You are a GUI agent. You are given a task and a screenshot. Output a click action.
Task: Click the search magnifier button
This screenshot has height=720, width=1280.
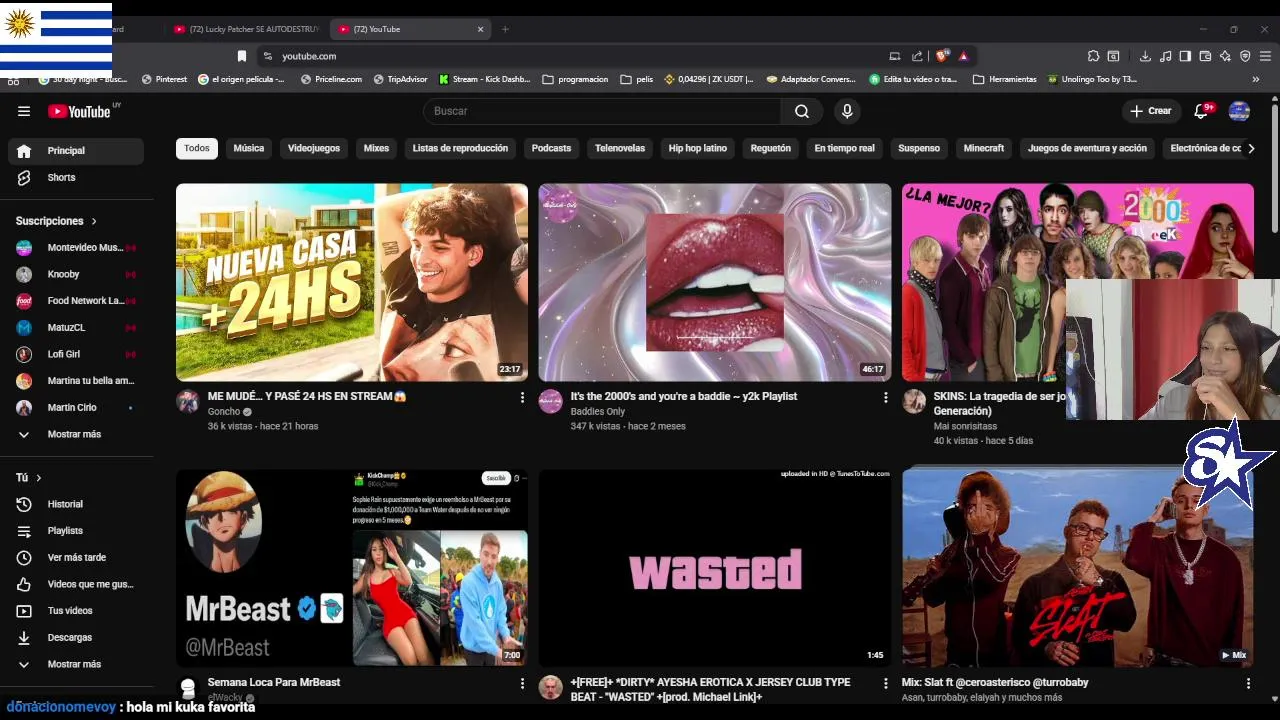point(802,111)
